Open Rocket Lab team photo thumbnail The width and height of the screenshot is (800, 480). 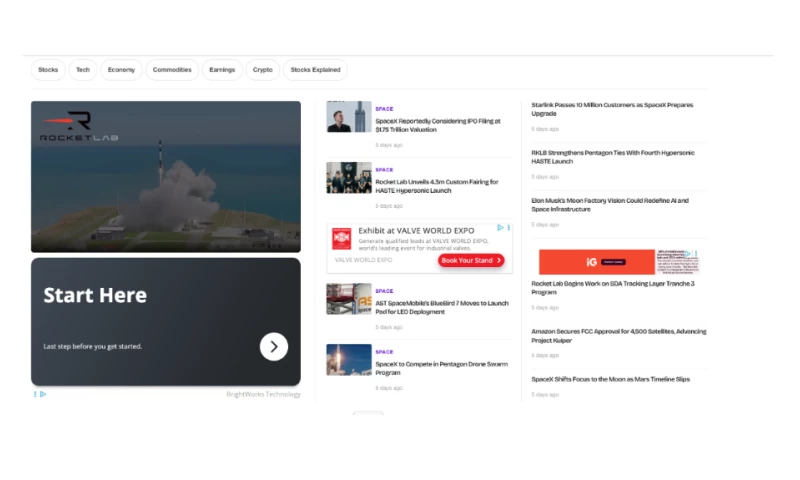point(349,178)
